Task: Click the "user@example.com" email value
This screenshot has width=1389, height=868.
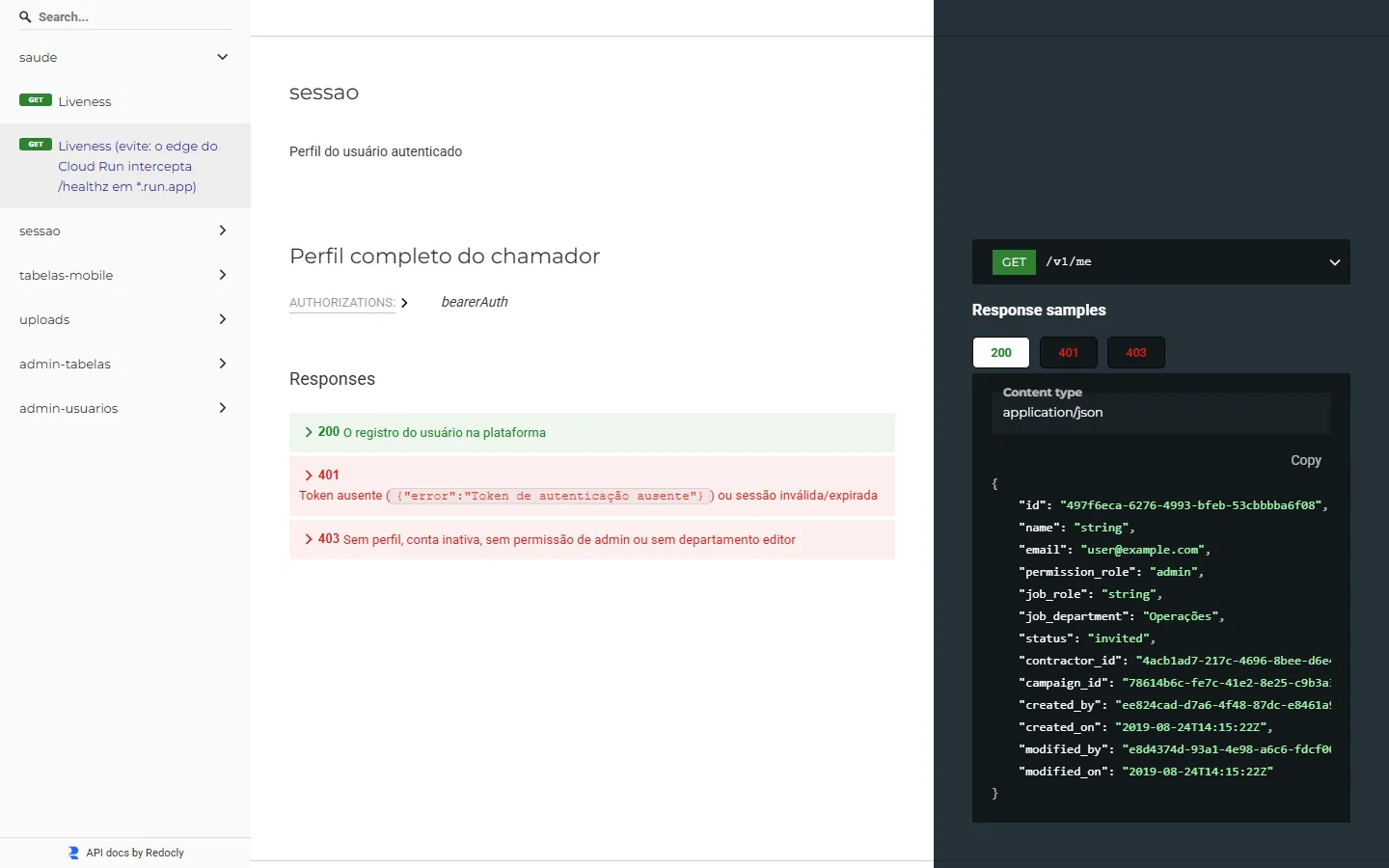Action: point(1142,550)
